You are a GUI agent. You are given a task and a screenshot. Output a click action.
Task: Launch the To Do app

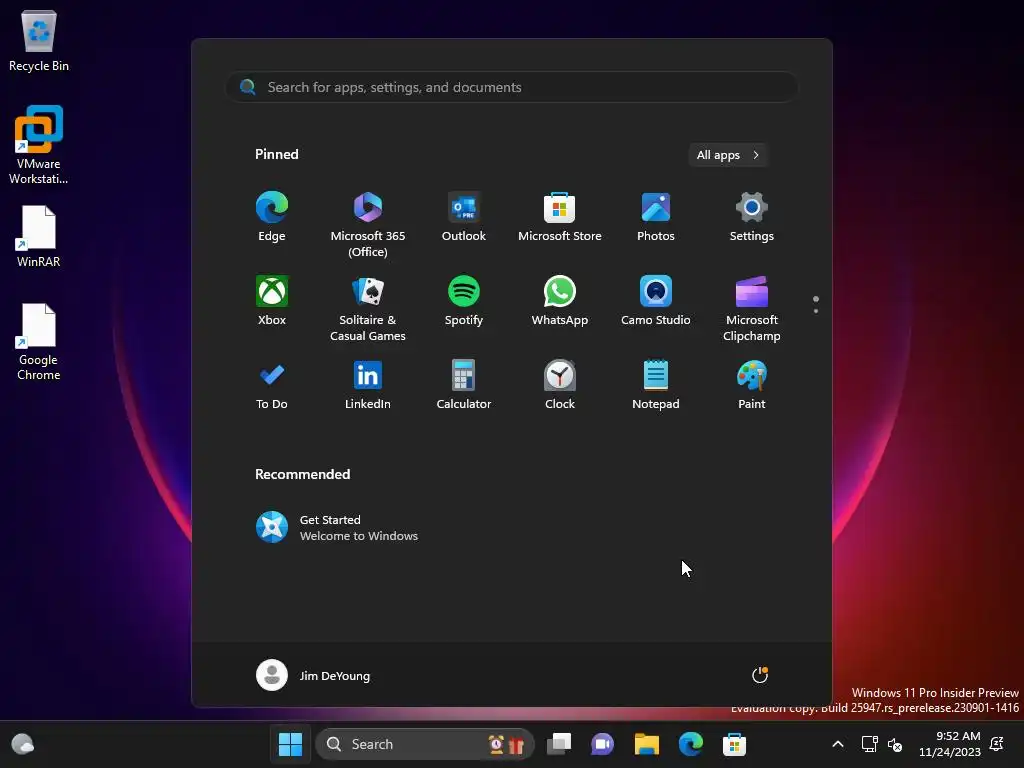[272, 385]
